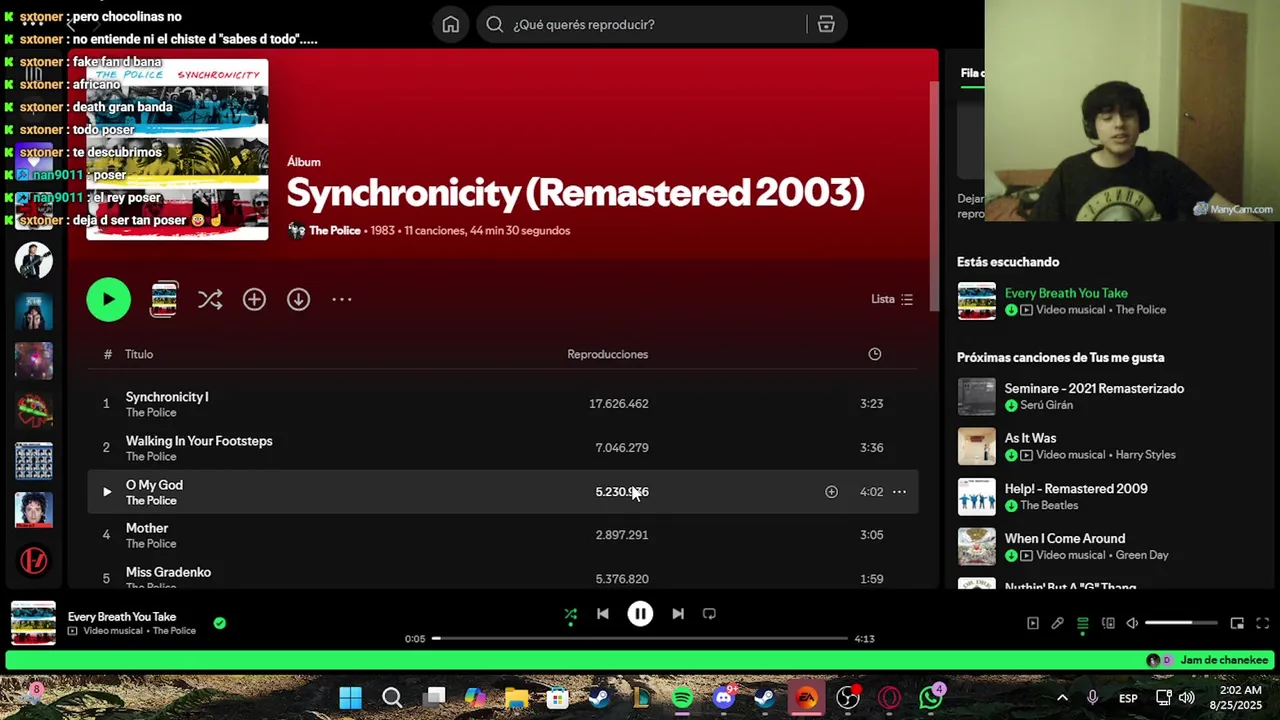The height and width of the screenshot is (720, 1280).
Task: Open WhatsApp from the taskbar
Action: pyautogui.click(x=931, y=698)
